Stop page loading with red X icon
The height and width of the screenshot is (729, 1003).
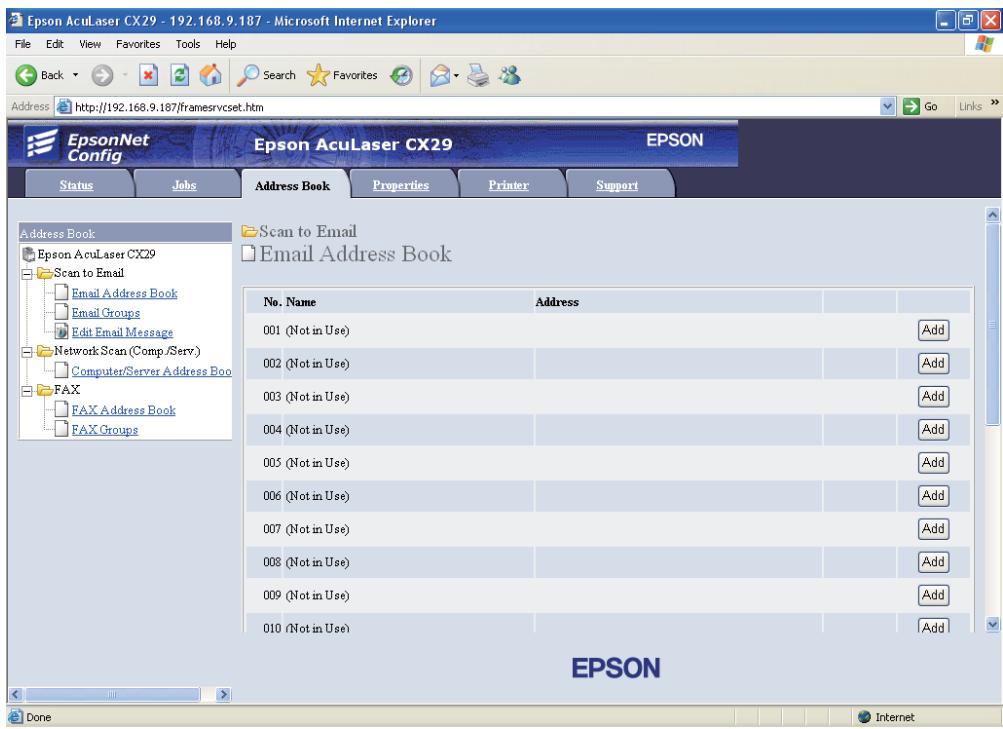coord(148,75)
